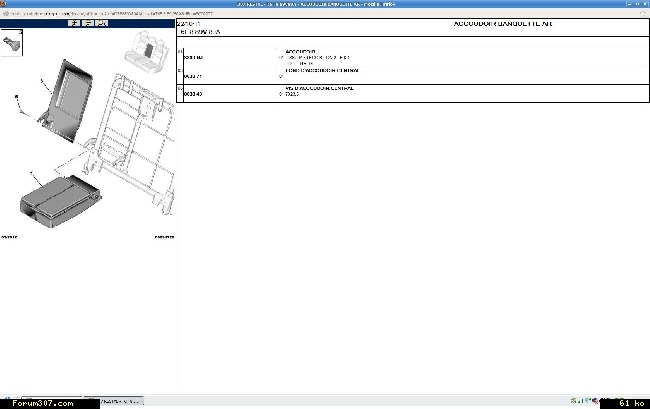Click the bookmark star in address bar

pyautogui.click(x=643, y=13)
